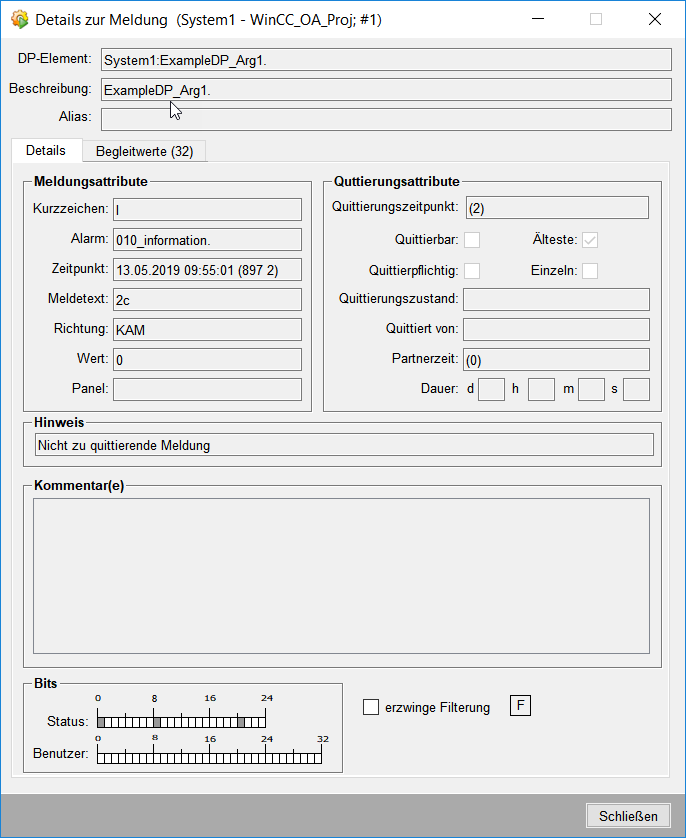The width and height of the screenshot is (686, 838).
Task: Switch to the Details tab
Action: 46,151
